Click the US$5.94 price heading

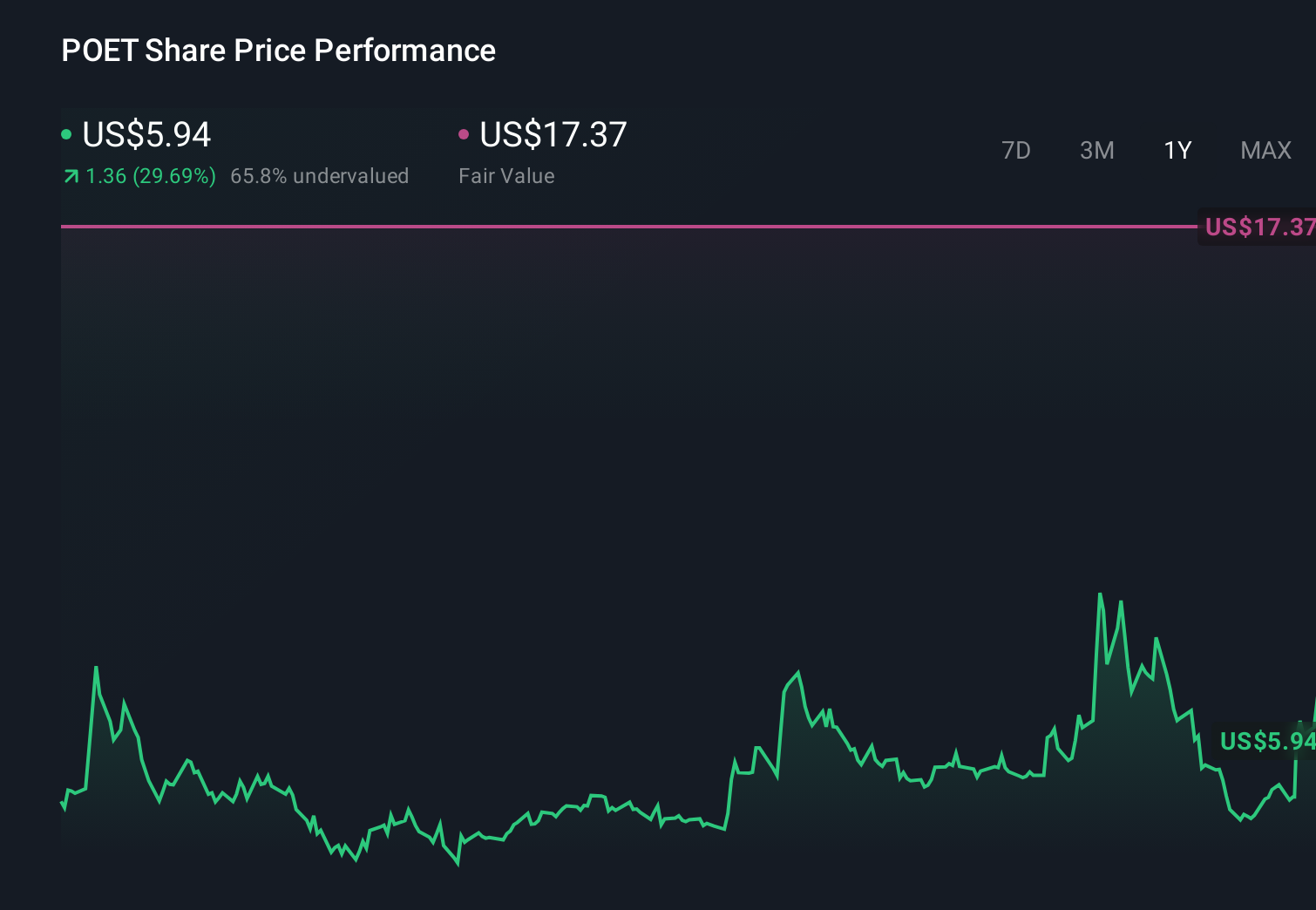point(146,134)
